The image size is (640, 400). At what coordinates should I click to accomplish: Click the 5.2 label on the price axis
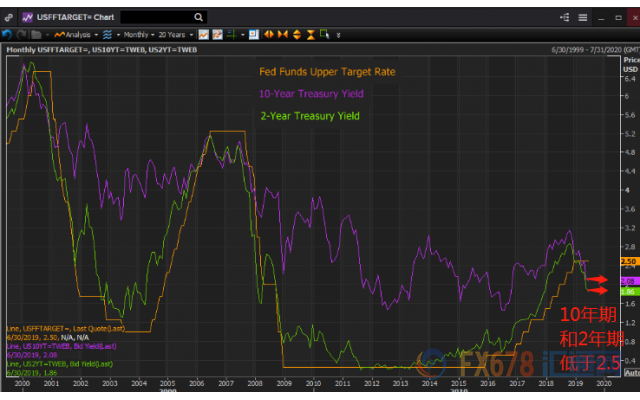point(630,133)
